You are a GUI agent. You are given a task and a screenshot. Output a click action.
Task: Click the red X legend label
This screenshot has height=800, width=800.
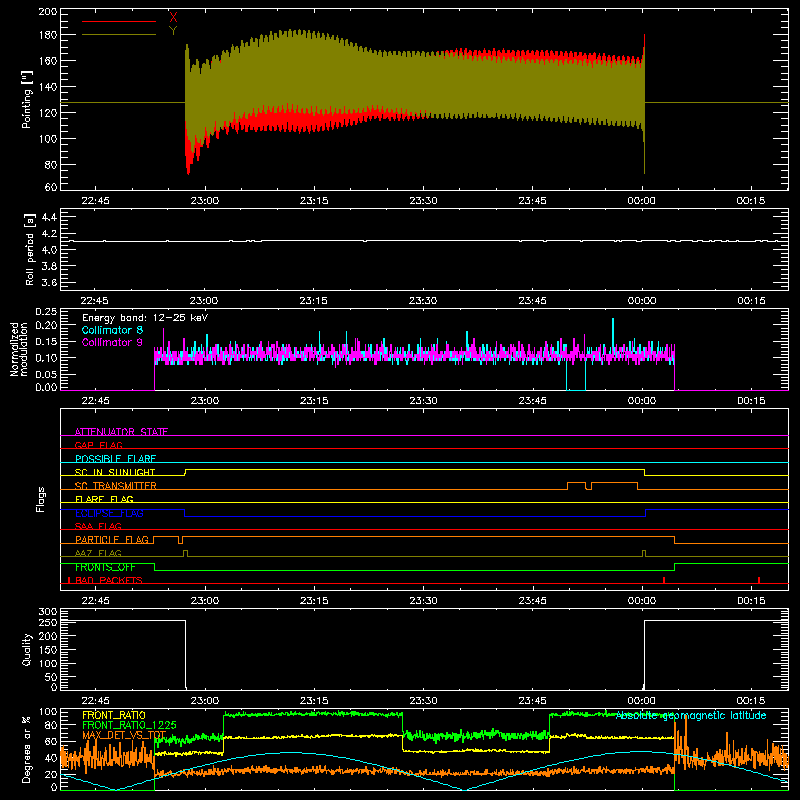pos(173,18)
